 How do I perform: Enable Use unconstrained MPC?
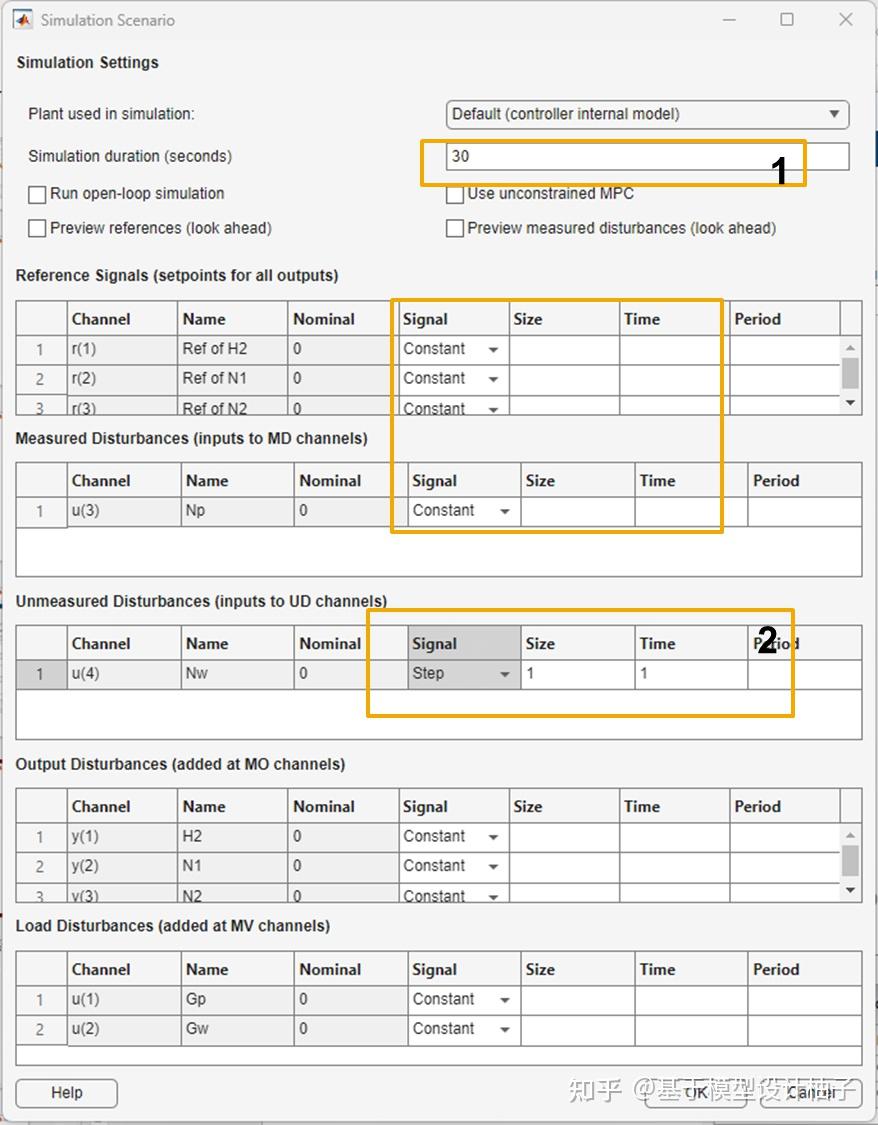(455, 194)
